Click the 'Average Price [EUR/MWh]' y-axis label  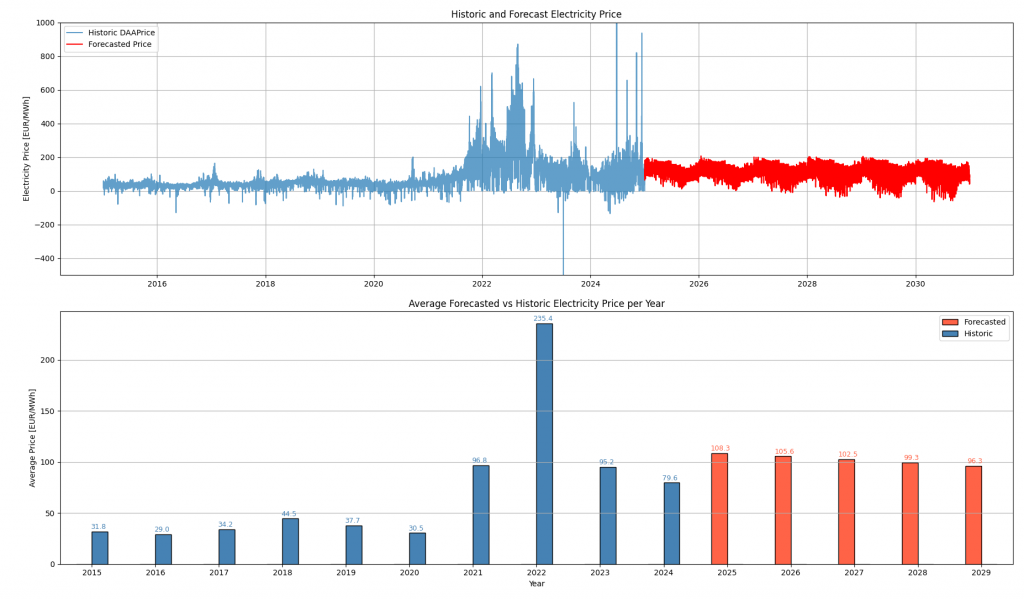33,437
